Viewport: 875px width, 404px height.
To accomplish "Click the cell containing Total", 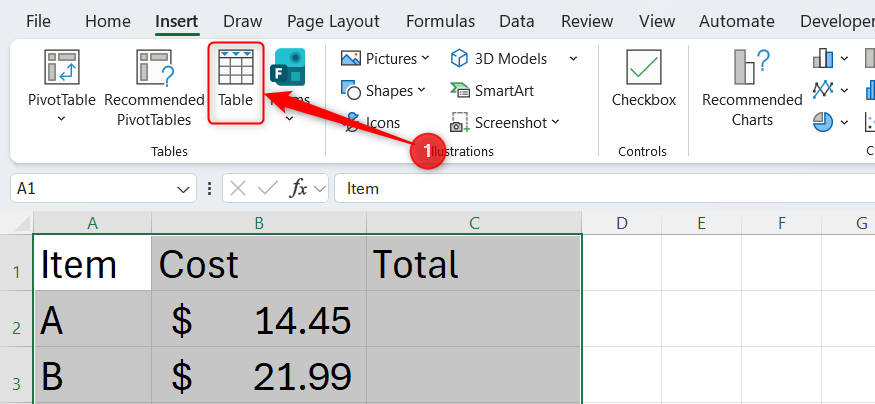I will [474, 263].
